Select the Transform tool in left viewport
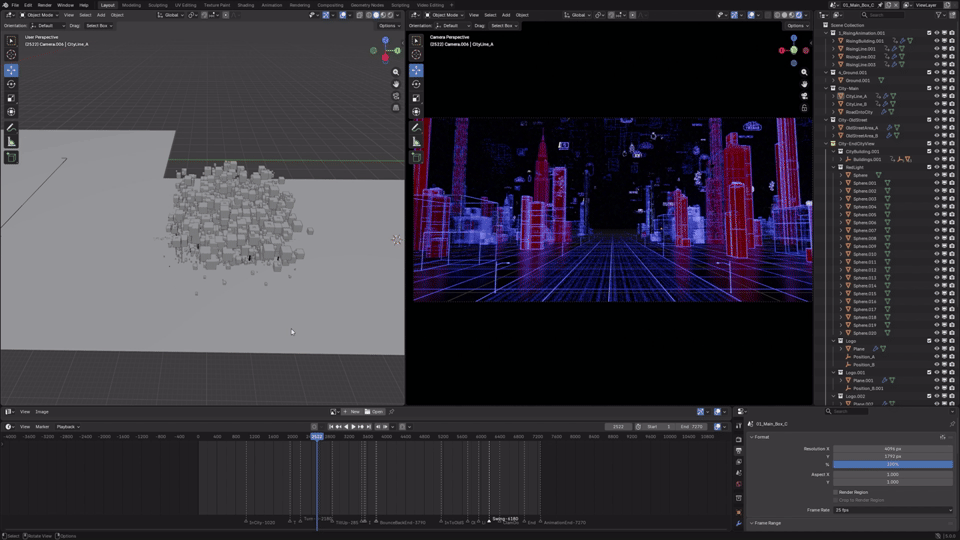This screenshot has width=960, height=540. click(x=11, y=112)
